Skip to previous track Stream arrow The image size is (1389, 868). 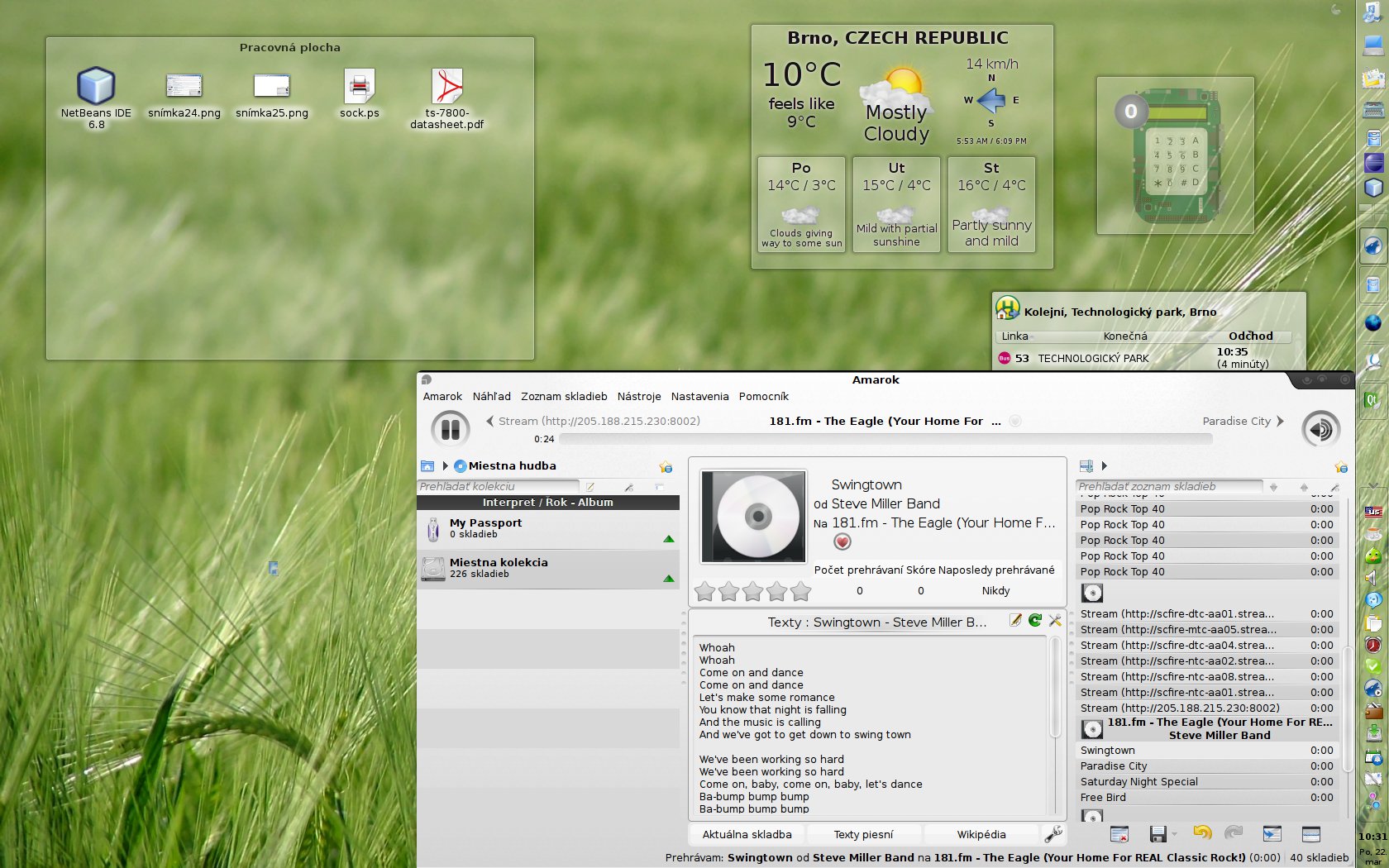[x=489, y=421]
